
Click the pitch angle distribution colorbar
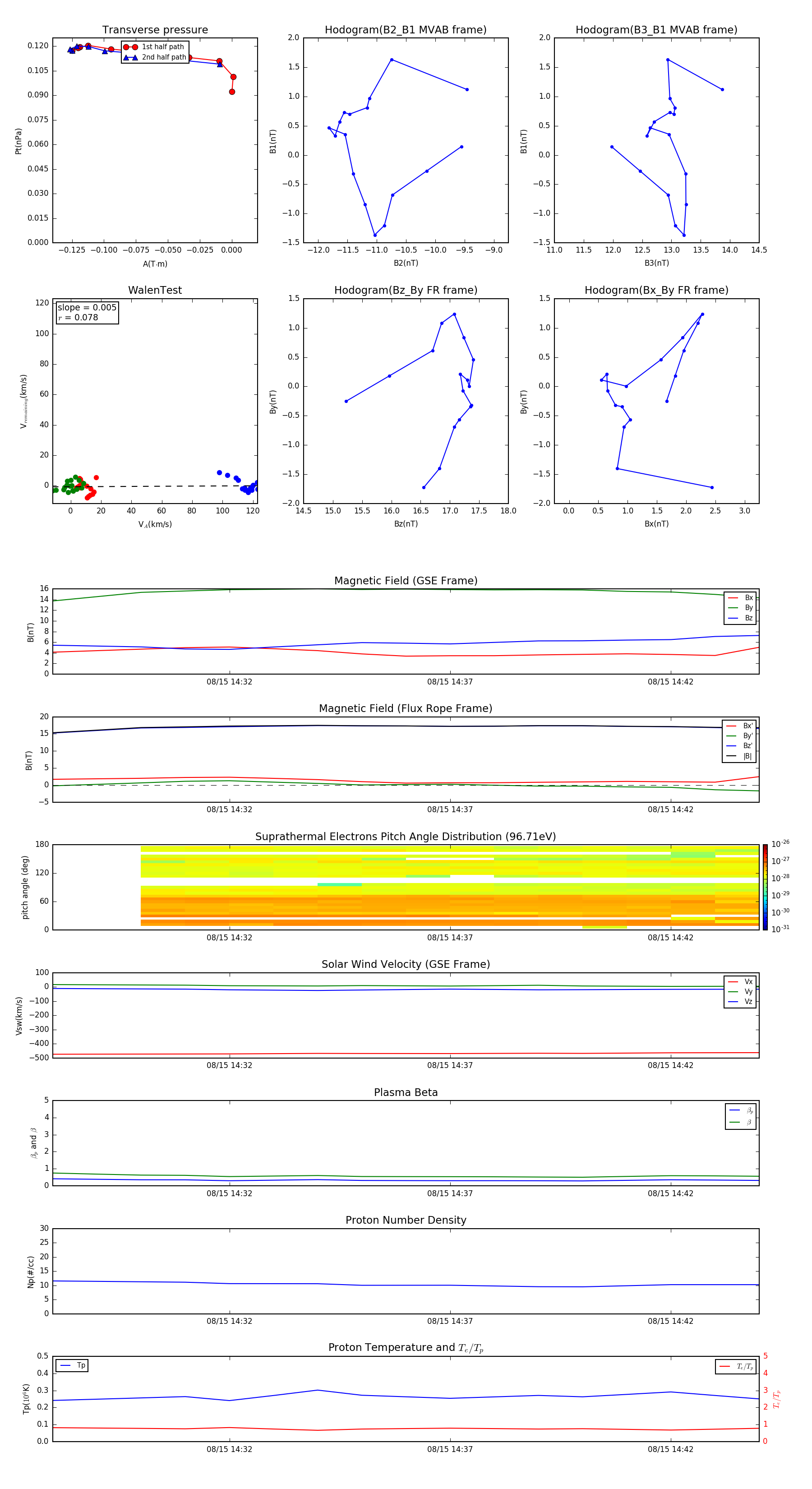pos(765,887)
